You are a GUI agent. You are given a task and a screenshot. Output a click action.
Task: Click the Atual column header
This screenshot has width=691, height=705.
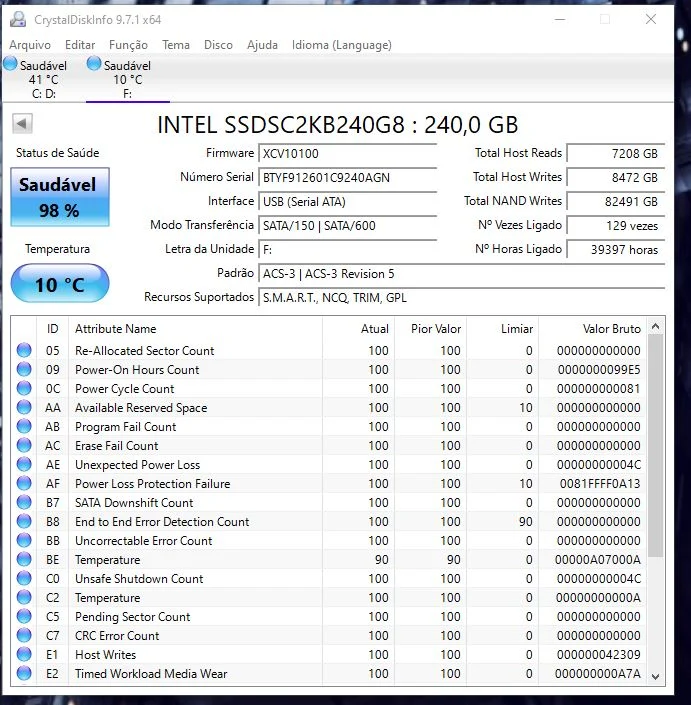358,329
